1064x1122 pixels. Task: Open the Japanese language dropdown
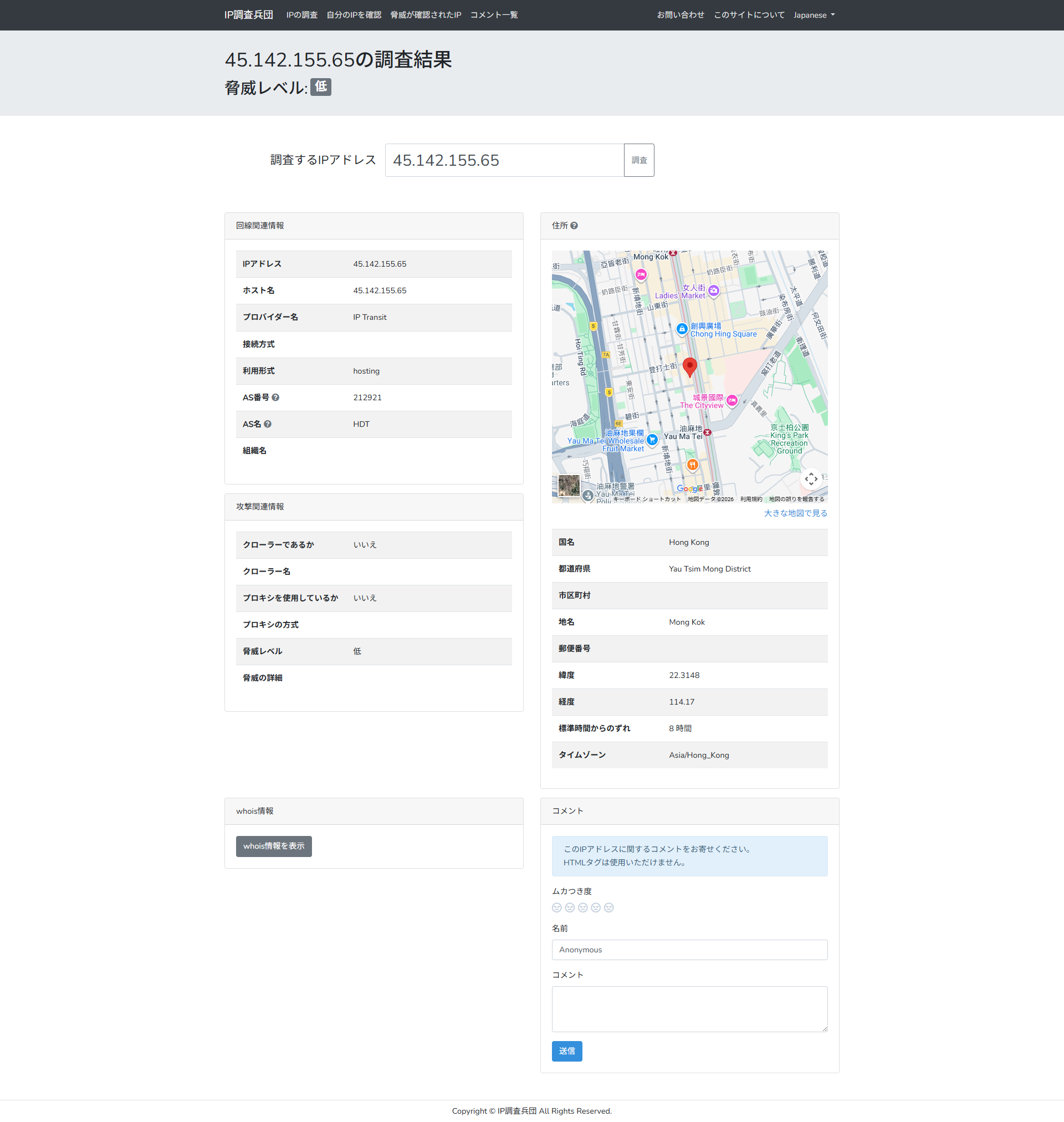click(x=814, y=16)
